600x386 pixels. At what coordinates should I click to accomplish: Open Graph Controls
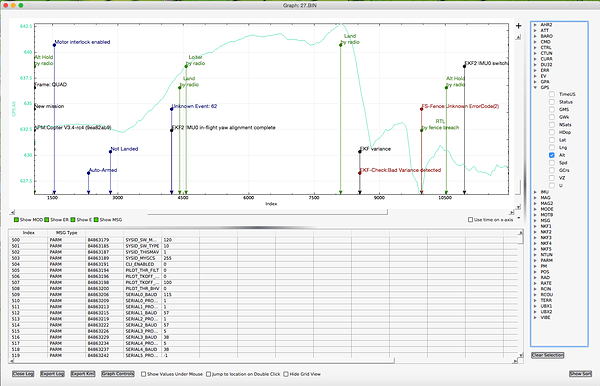tap(117, 374)
